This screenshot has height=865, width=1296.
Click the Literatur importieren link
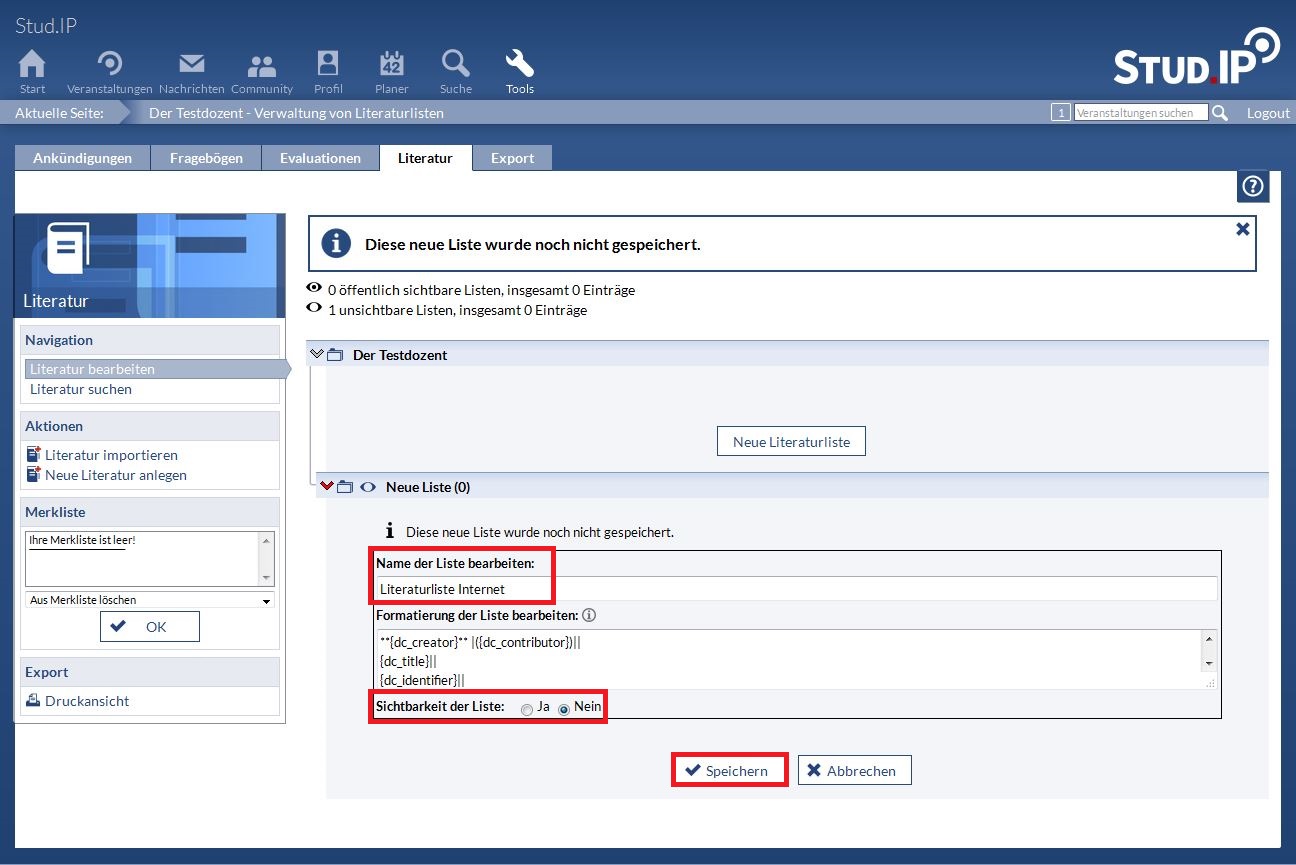111,455
